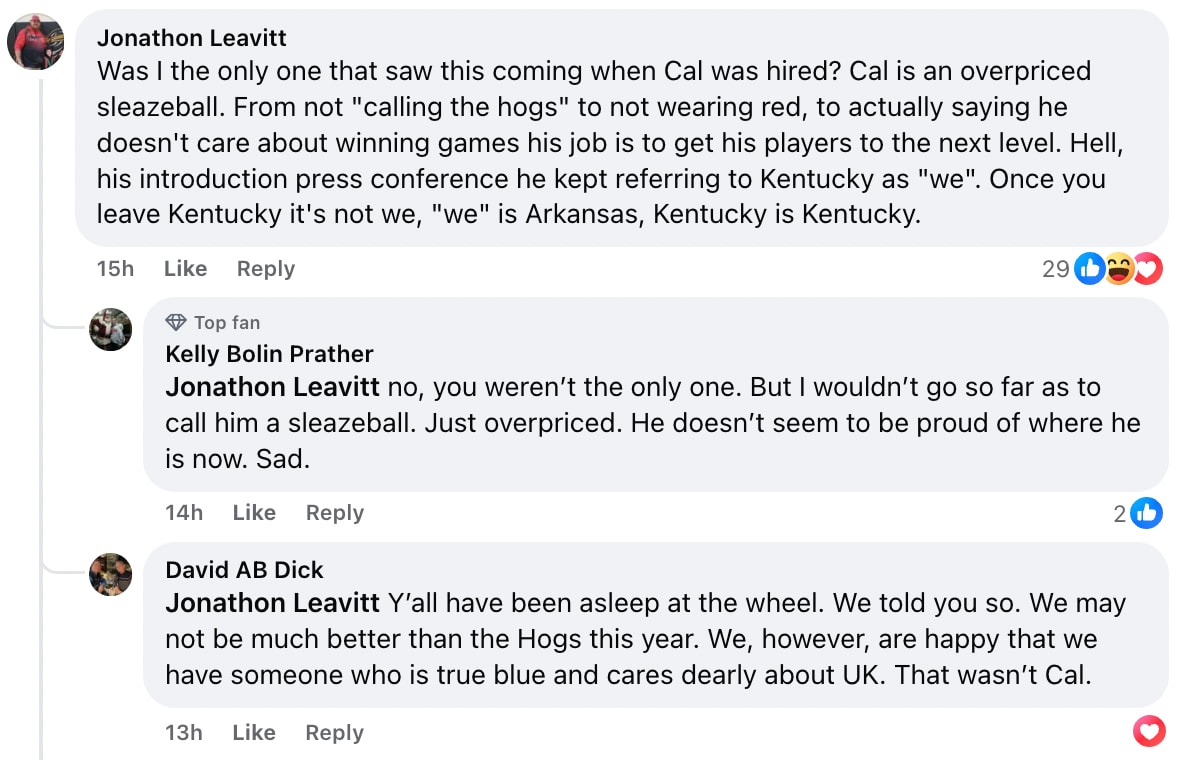Click thumbs-up reaction icon on Kelly's reply
The height and width of the screenshot is (760, 1186).
pyautogui.click(x=1147, y=513)
